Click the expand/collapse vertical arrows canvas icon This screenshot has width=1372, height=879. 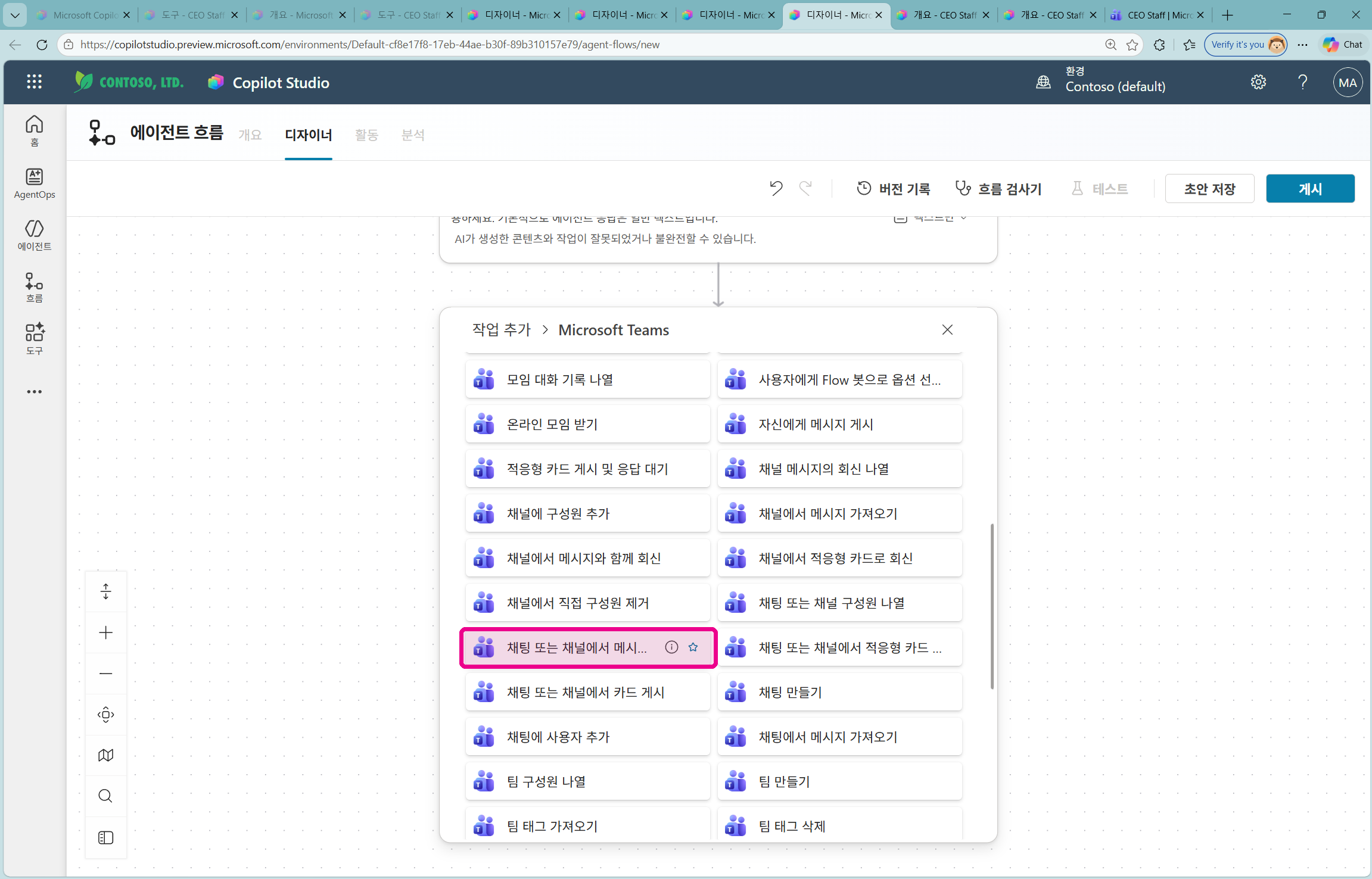click(x=106, y=591)
